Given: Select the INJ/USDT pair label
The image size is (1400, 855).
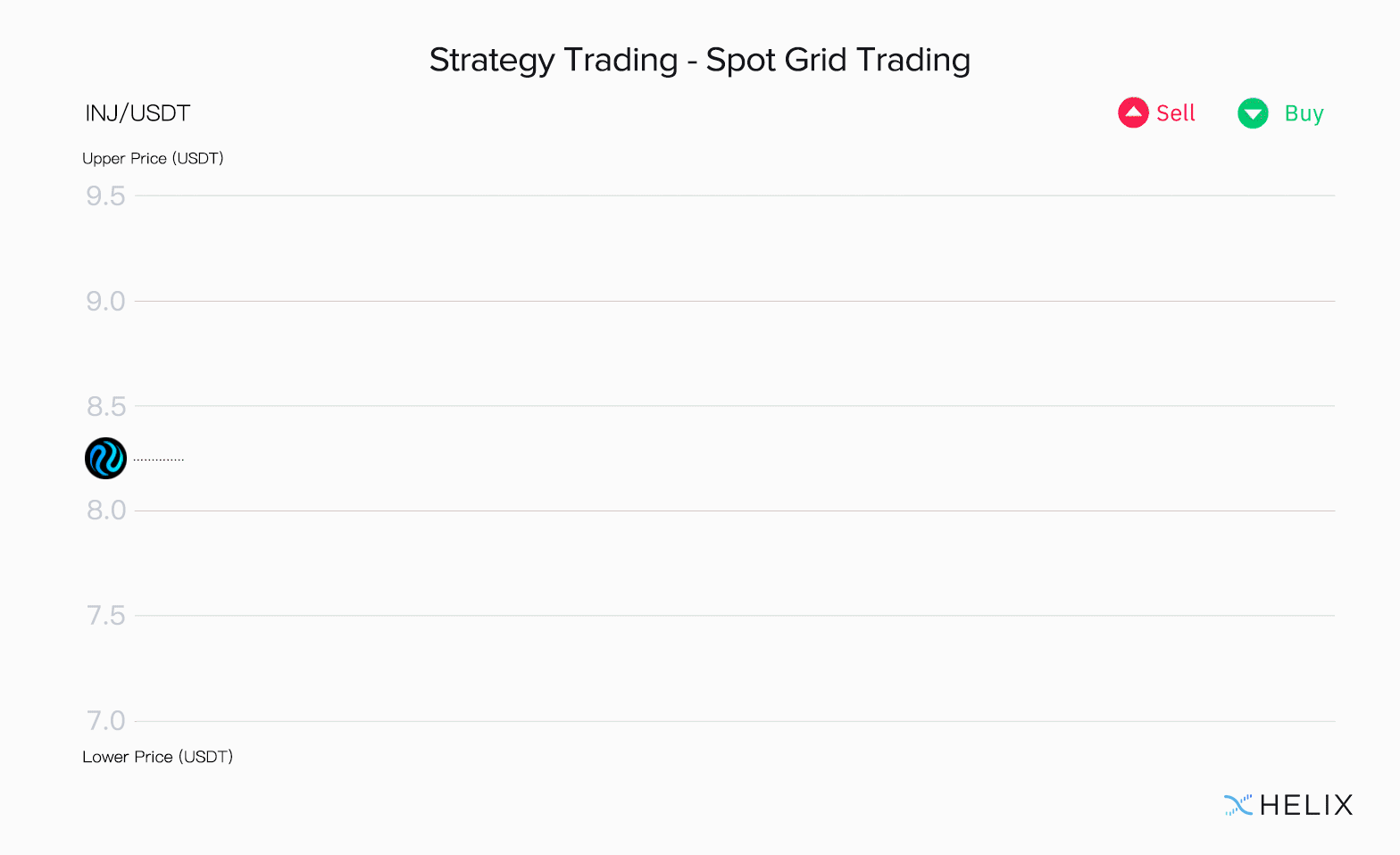Looking at the screenshot, I should tap(137, 113).
